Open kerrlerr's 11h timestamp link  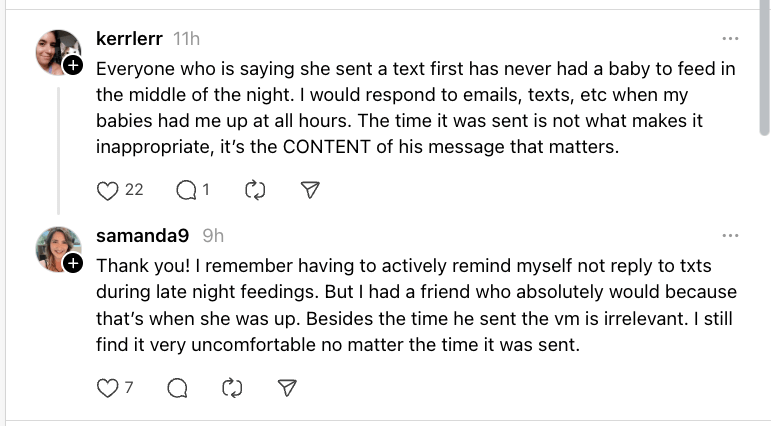point(187,39)
